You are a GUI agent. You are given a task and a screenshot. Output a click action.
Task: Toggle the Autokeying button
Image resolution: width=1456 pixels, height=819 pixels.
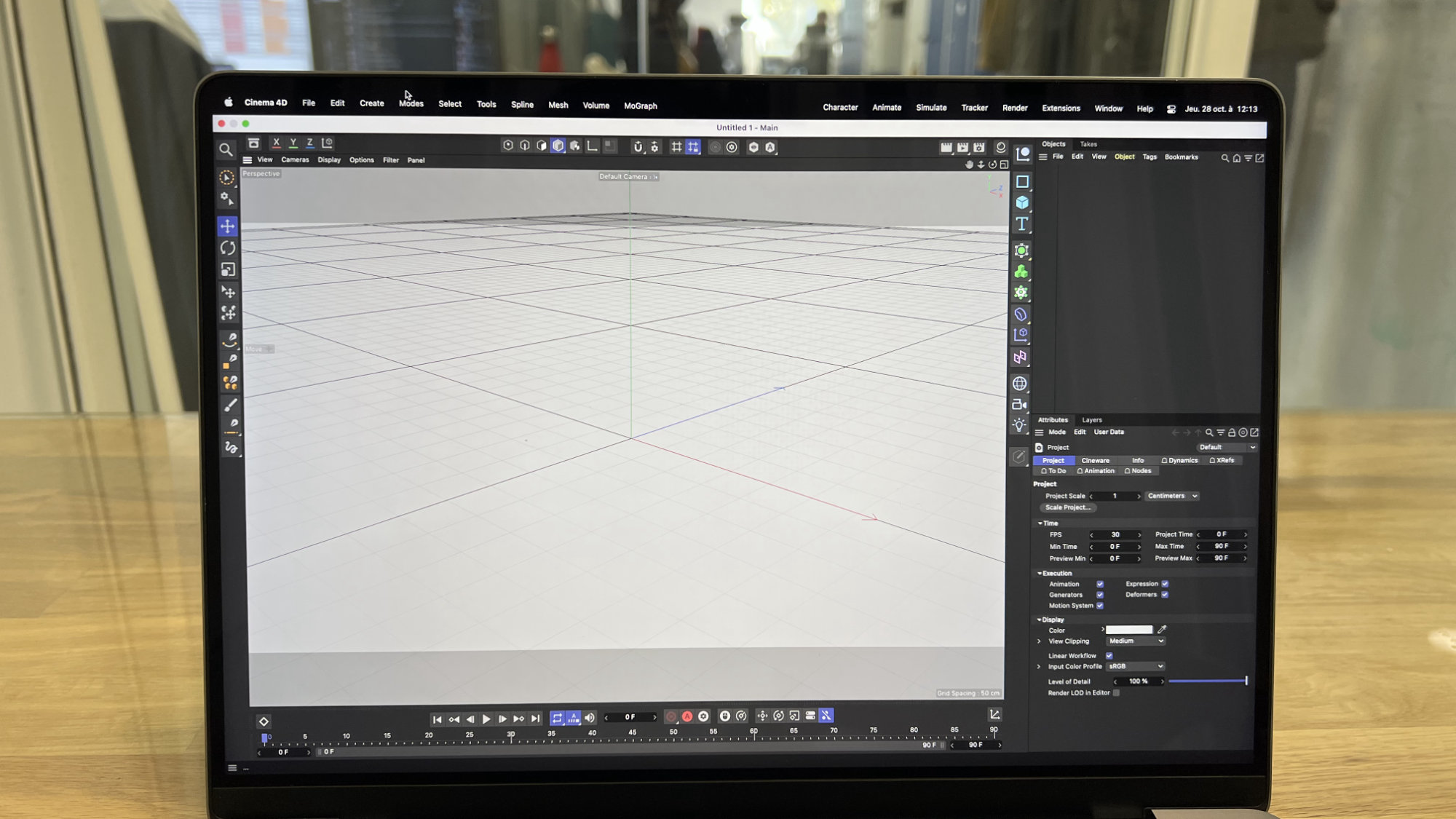click(x=687, y=717)
